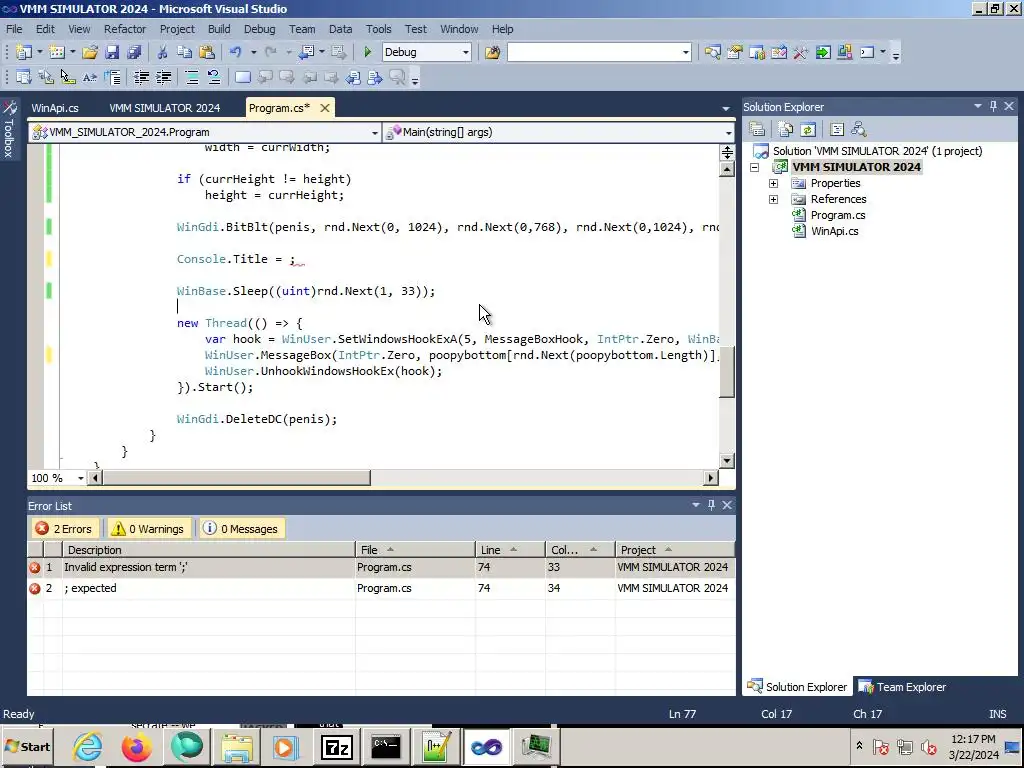This screenshot has width=1024, height=768.
Task: Click the Uncomment selected lines icon
Action: (x=214, y=78)
